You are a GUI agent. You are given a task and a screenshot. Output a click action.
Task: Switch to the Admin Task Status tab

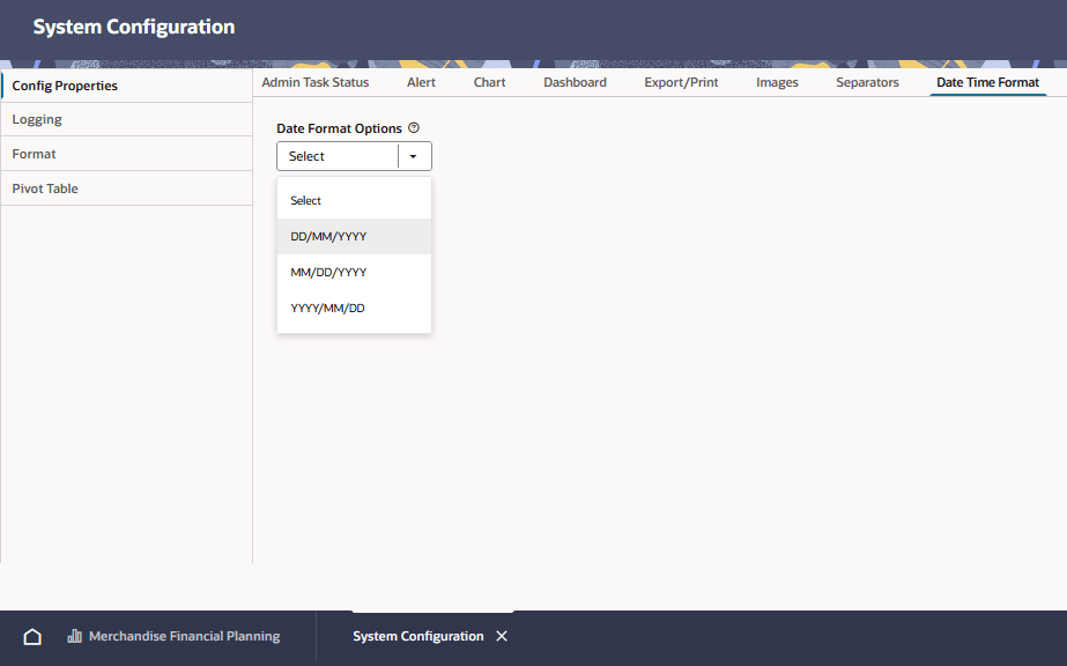(315, 82)
